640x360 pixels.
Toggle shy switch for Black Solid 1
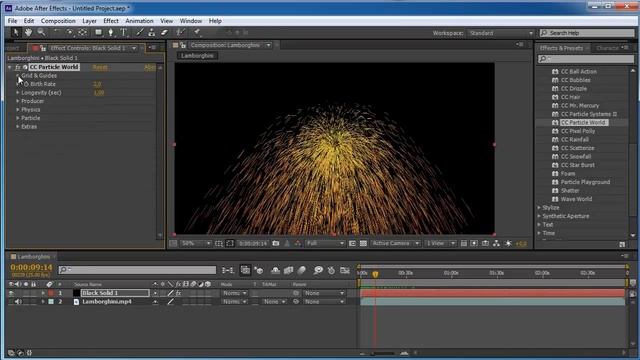pyautogui.click(x=155, y=293)
